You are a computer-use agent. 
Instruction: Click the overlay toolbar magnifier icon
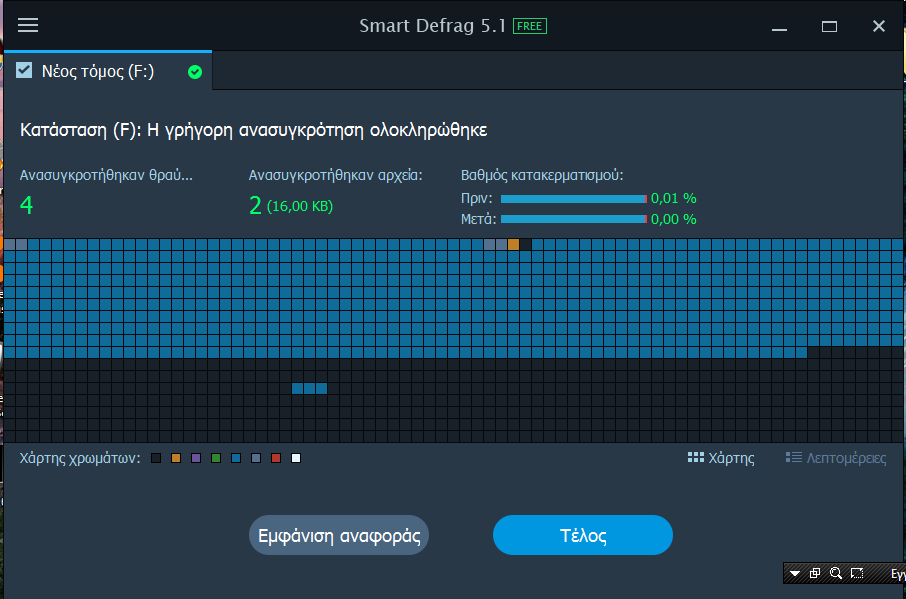click(836, 573)
